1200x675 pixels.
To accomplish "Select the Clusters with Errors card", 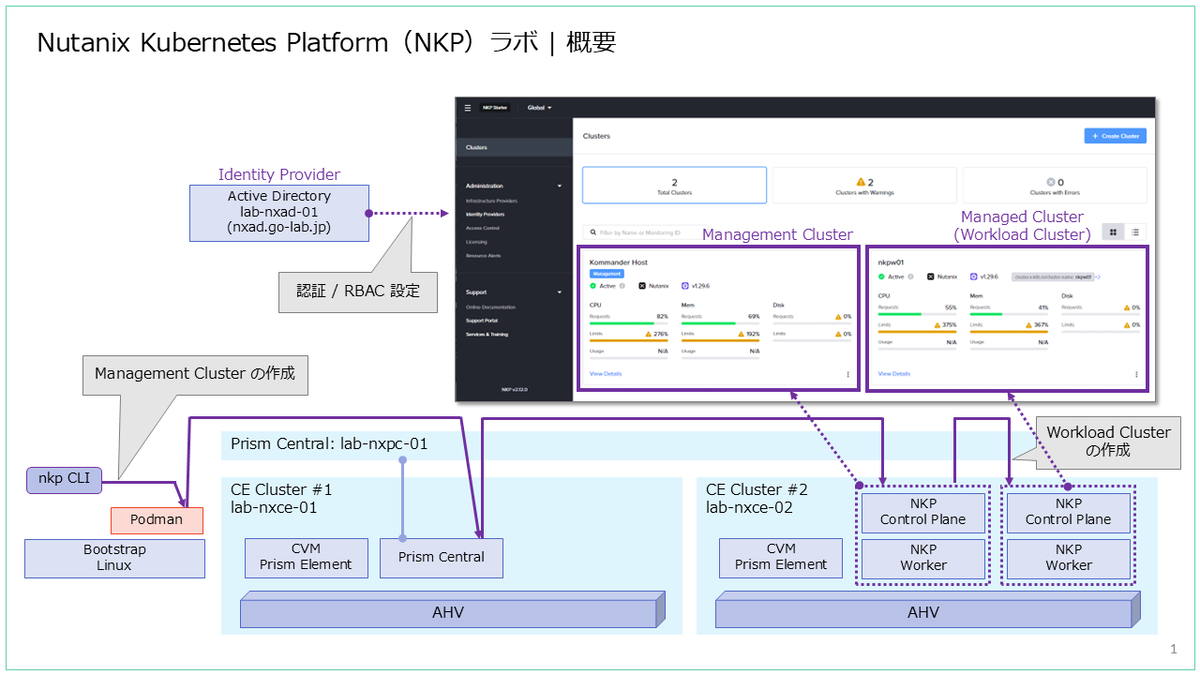I will coord(1055,185).
